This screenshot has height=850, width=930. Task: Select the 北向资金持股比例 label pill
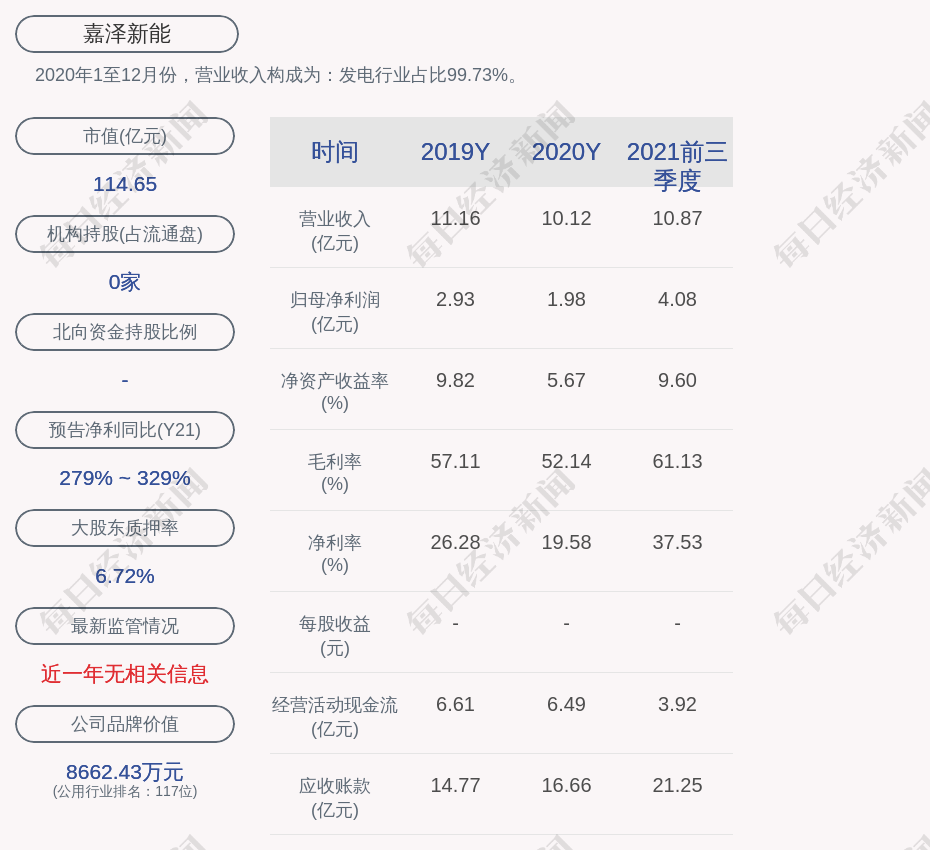pos(125,332)
